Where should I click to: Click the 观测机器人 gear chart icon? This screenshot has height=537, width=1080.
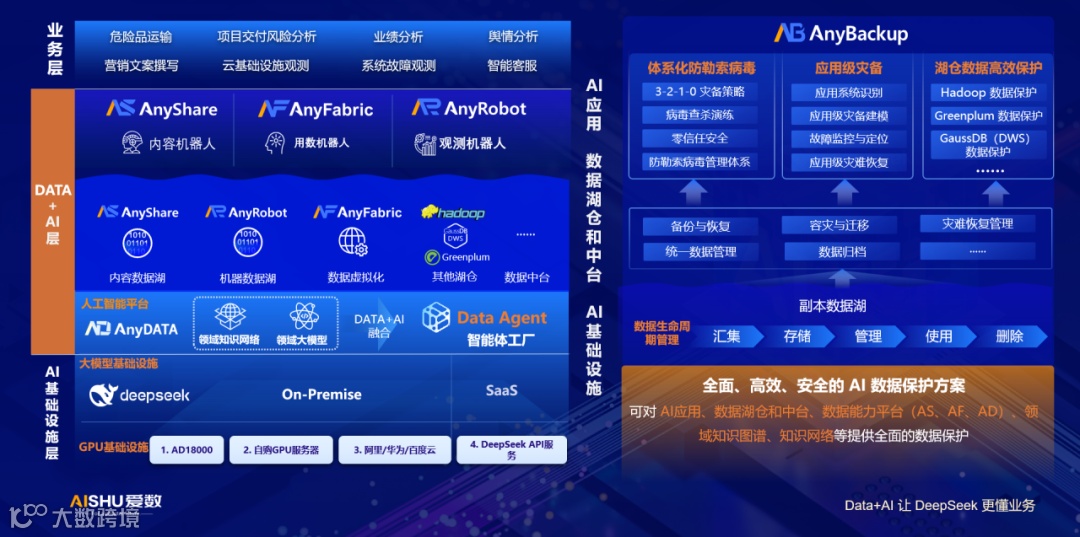pos(426,143)
